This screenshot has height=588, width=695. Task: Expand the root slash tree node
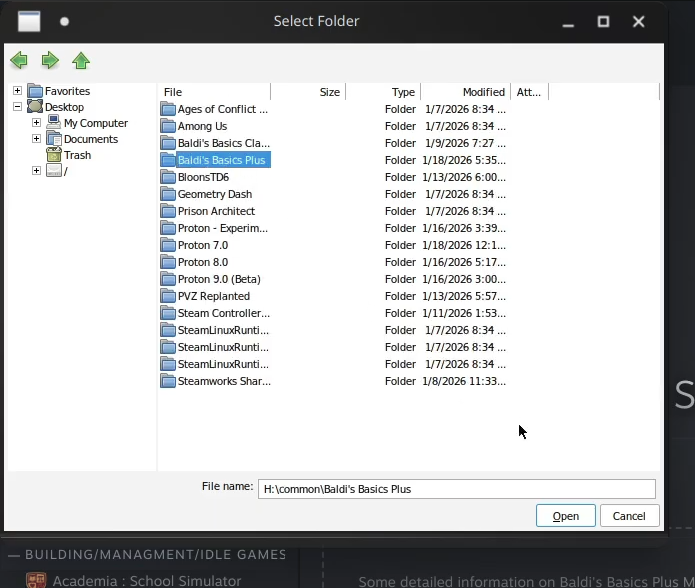click(x=36, y=171)
